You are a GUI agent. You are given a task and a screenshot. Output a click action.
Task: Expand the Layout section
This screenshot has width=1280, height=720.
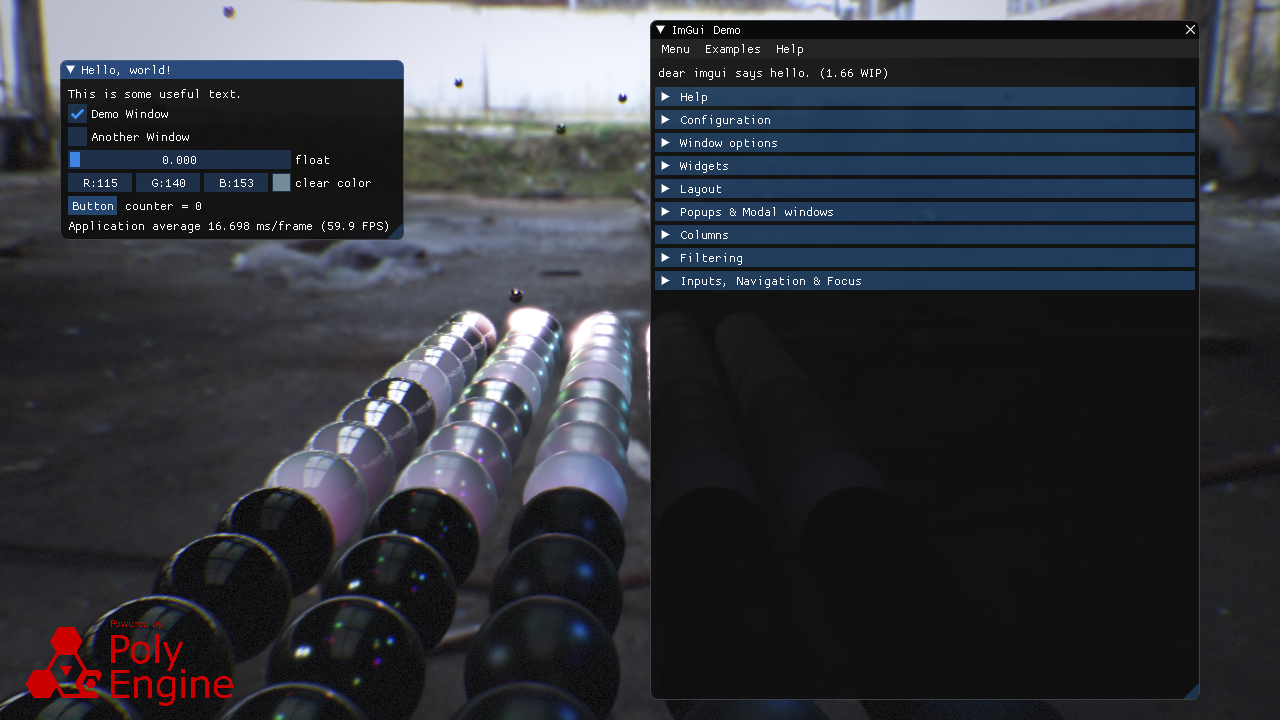click(x=925, y=189)
